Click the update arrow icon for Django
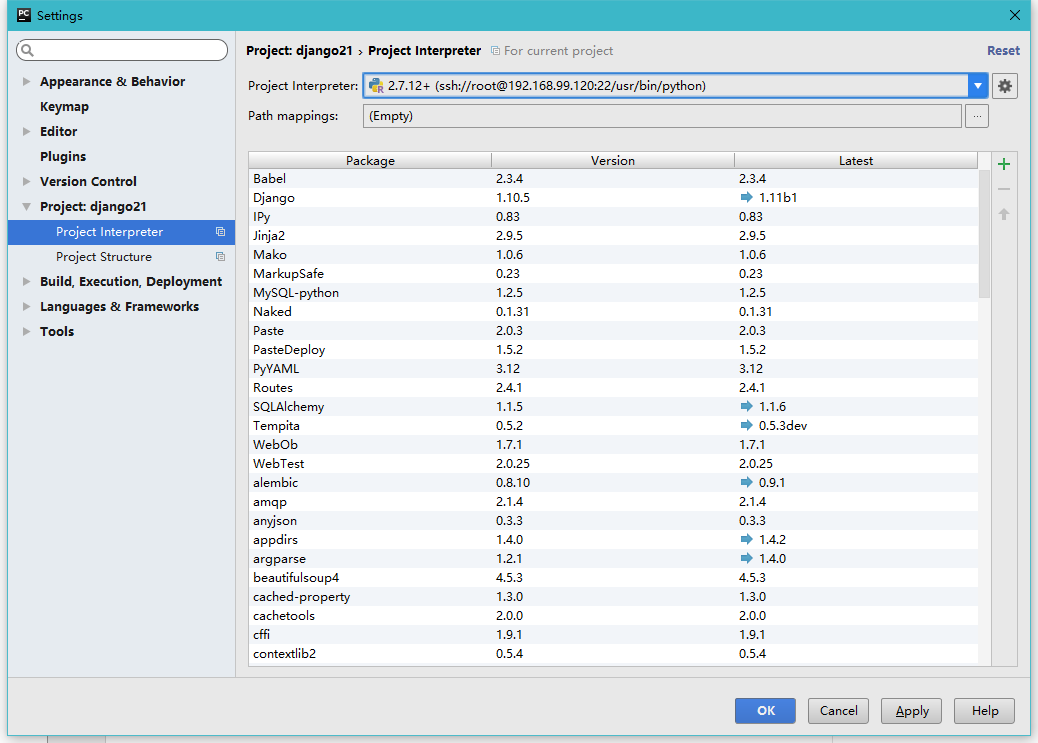 (x=746, y=197)
